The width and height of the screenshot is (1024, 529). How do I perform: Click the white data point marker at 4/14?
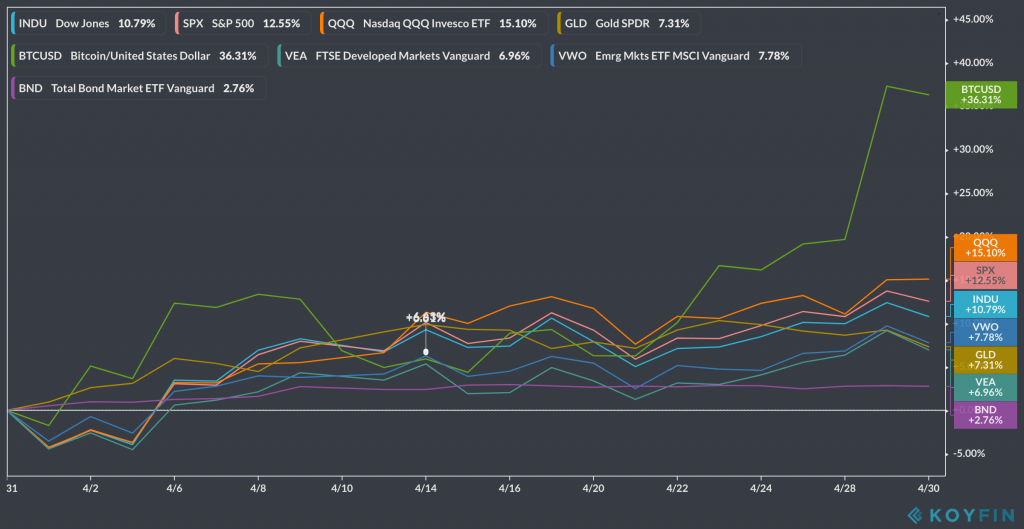pos(426,352)
